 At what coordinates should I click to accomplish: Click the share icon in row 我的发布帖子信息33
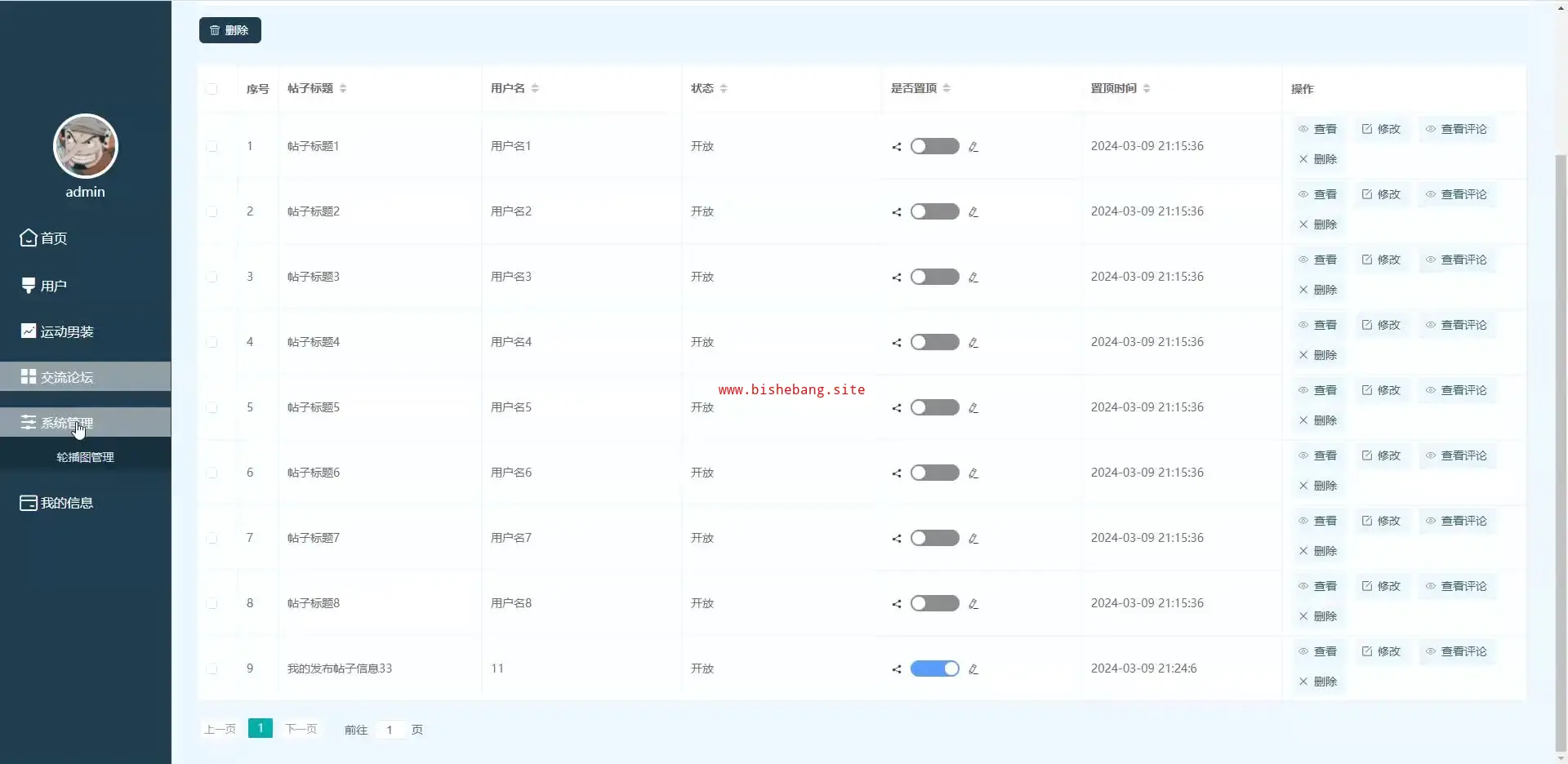(897, 669)
